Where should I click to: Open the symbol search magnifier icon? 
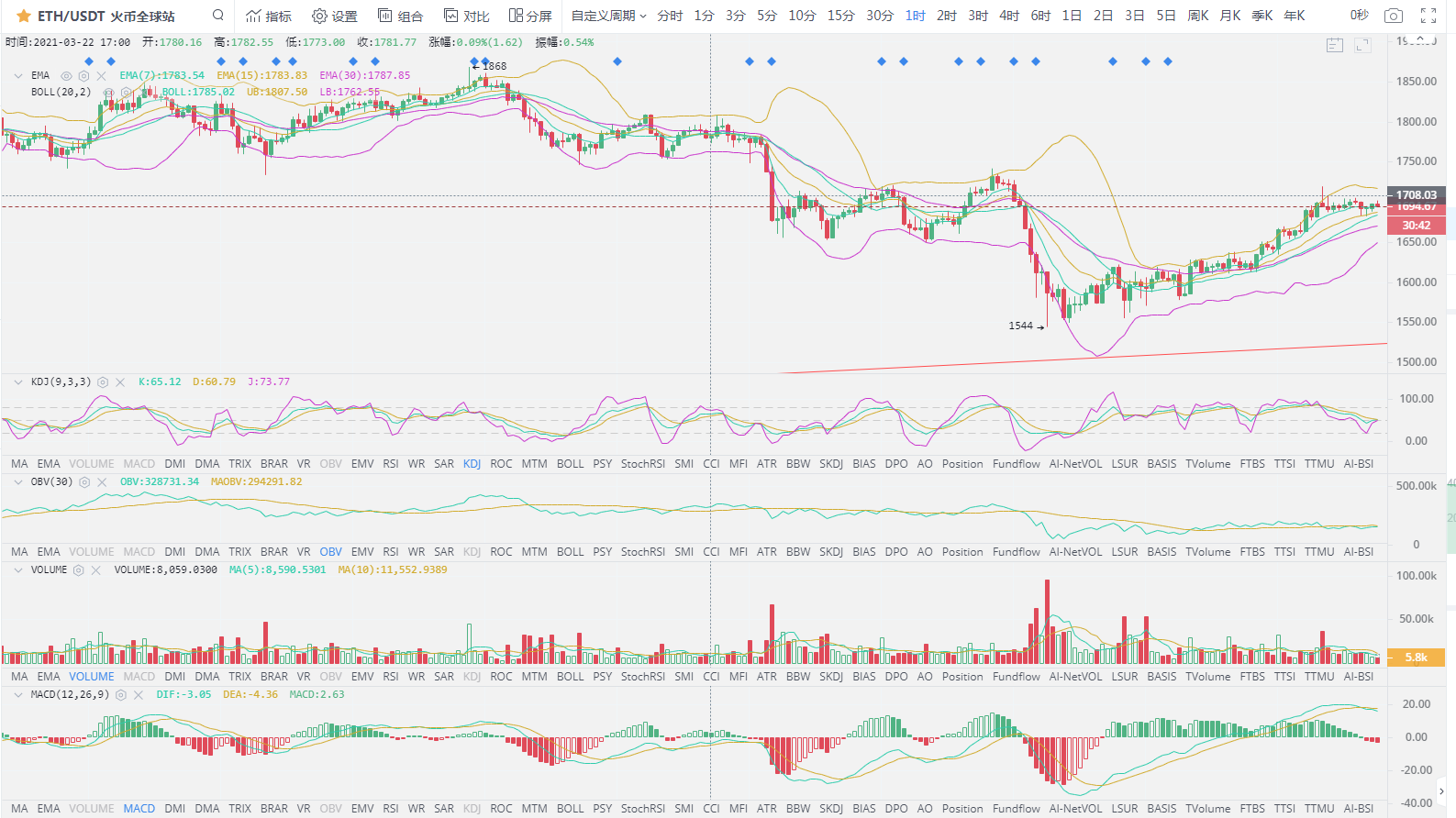click(217, 15)
